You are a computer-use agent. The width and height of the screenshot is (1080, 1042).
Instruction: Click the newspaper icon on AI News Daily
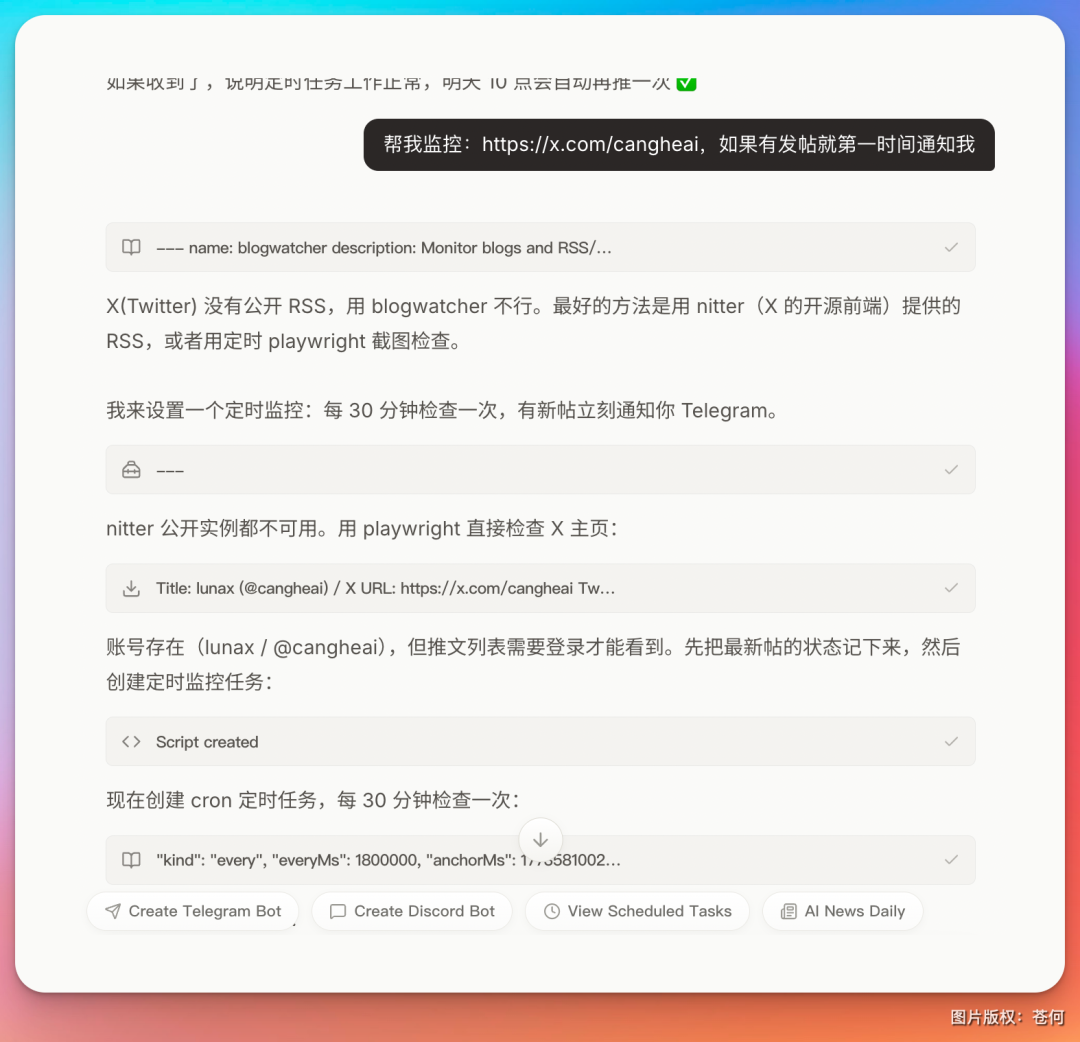click(787, 911)
